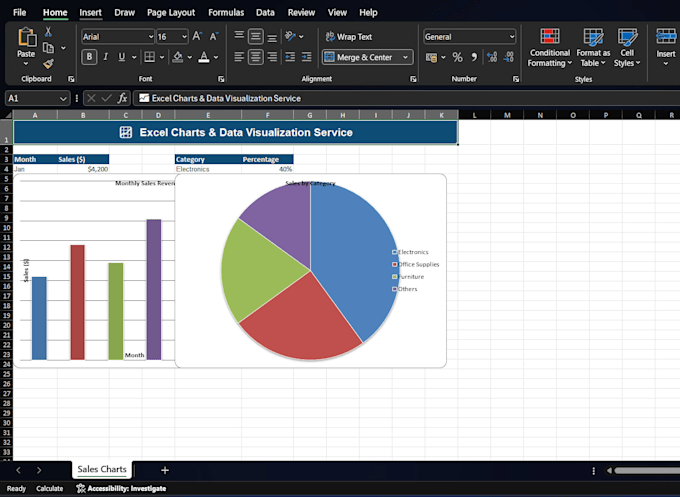Open Font settings dialog launcher
Screen dimensions: 680x497
tap(221, 79)
